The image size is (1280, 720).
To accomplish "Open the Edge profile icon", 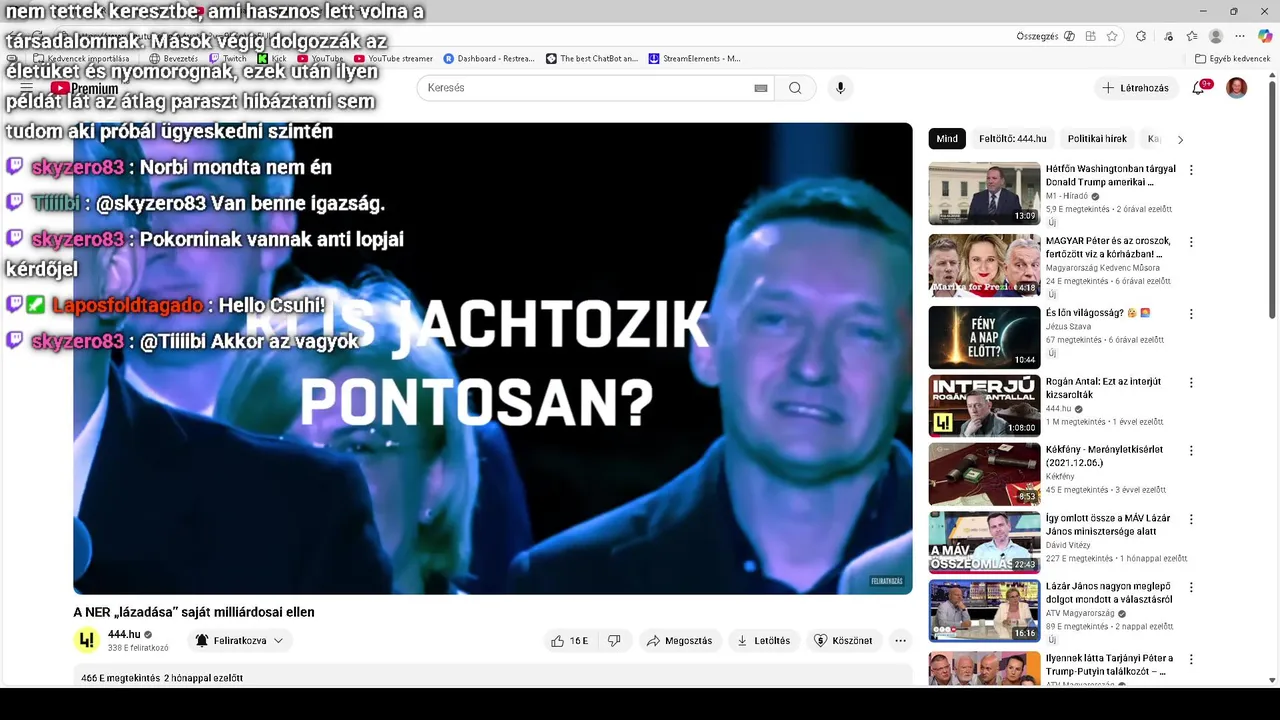I will [1216, 36].
